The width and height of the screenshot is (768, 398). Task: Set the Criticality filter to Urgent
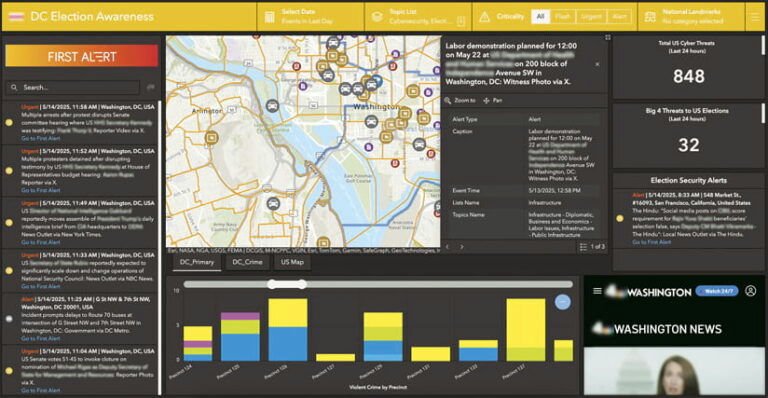pos(591,17)
